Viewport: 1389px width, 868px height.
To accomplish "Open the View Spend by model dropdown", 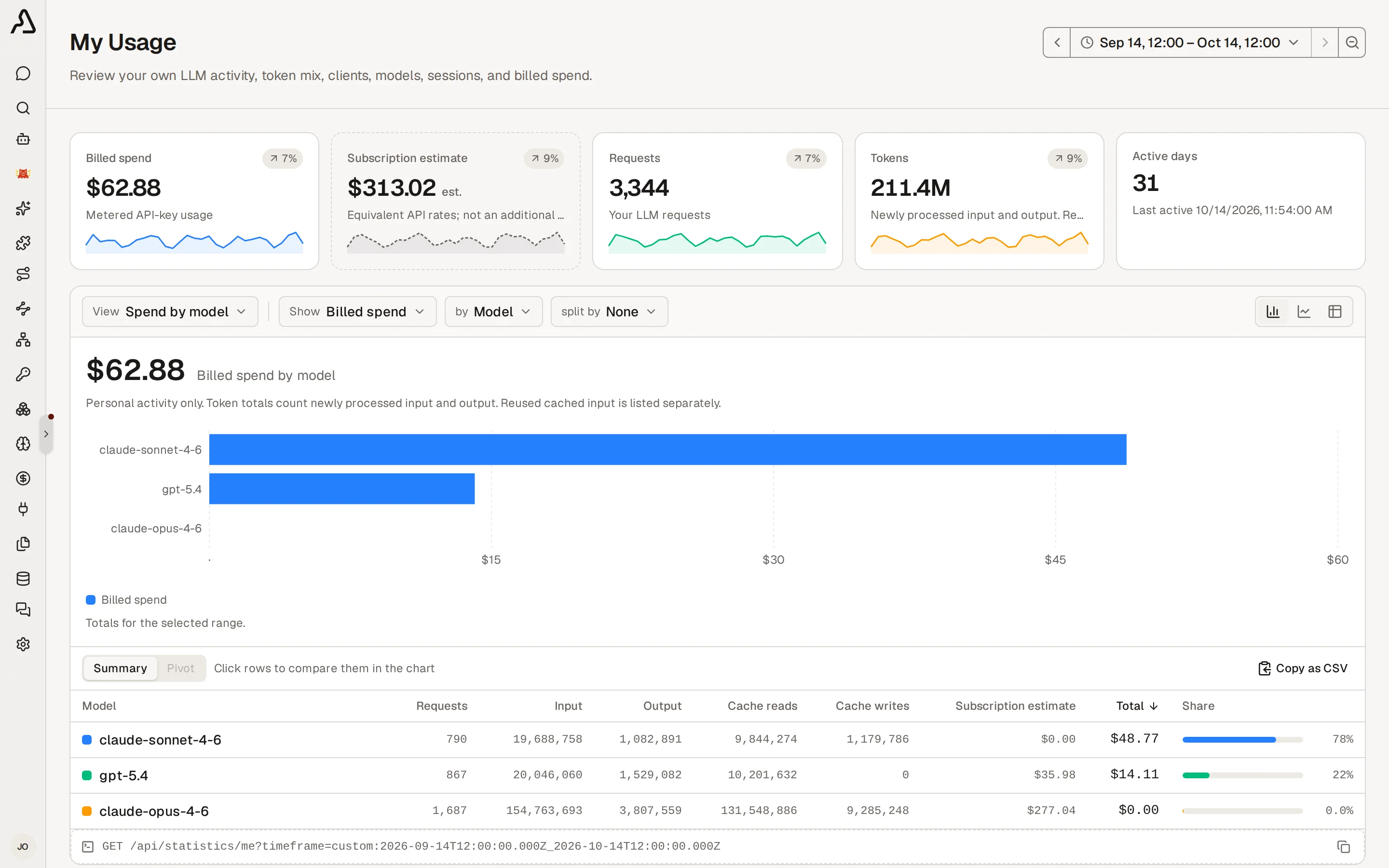I will [170, 312].
